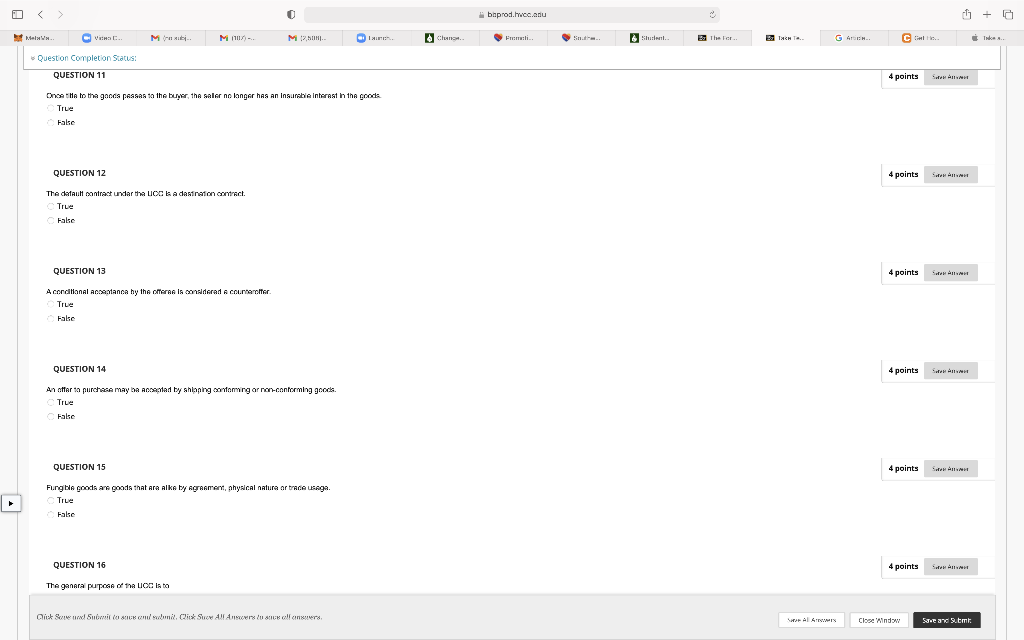Click the privacy shield icon
This screenshot has width=1024, height=640.
point(291,14)
